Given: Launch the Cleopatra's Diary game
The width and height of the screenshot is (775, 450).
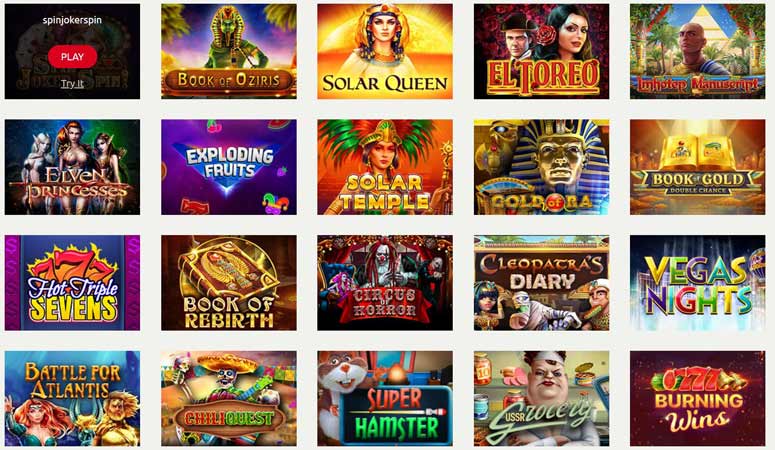Looking at the screenshot, I should click(541, 283).
